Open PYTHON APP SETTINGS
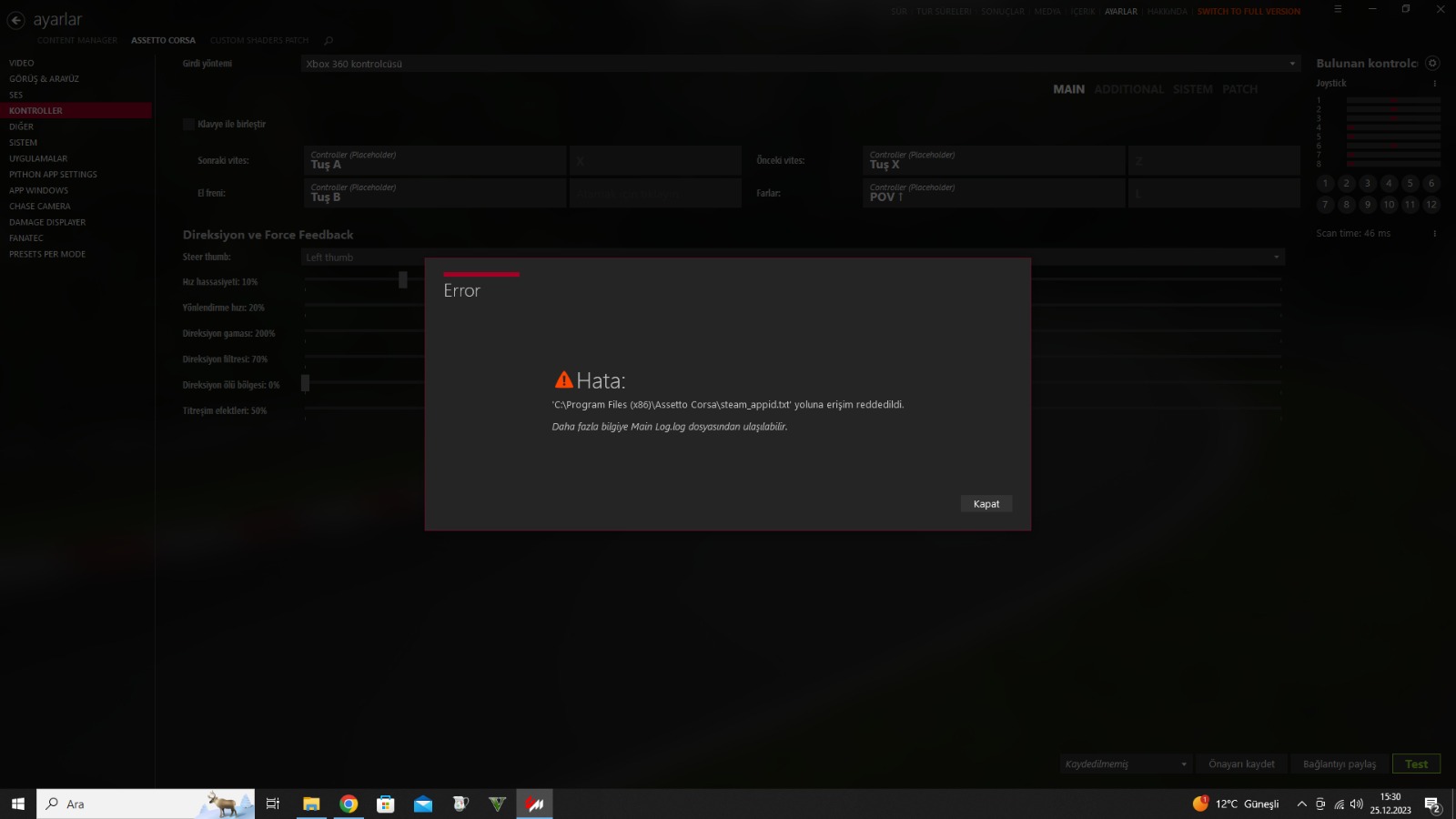Screen dimensions: 1456x819 pos(76,175)
